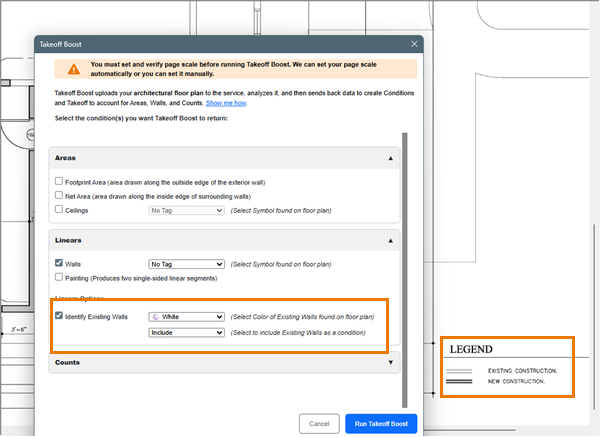Click the Areas section header
The image size is (600, 437).
[x=224, y=158]
